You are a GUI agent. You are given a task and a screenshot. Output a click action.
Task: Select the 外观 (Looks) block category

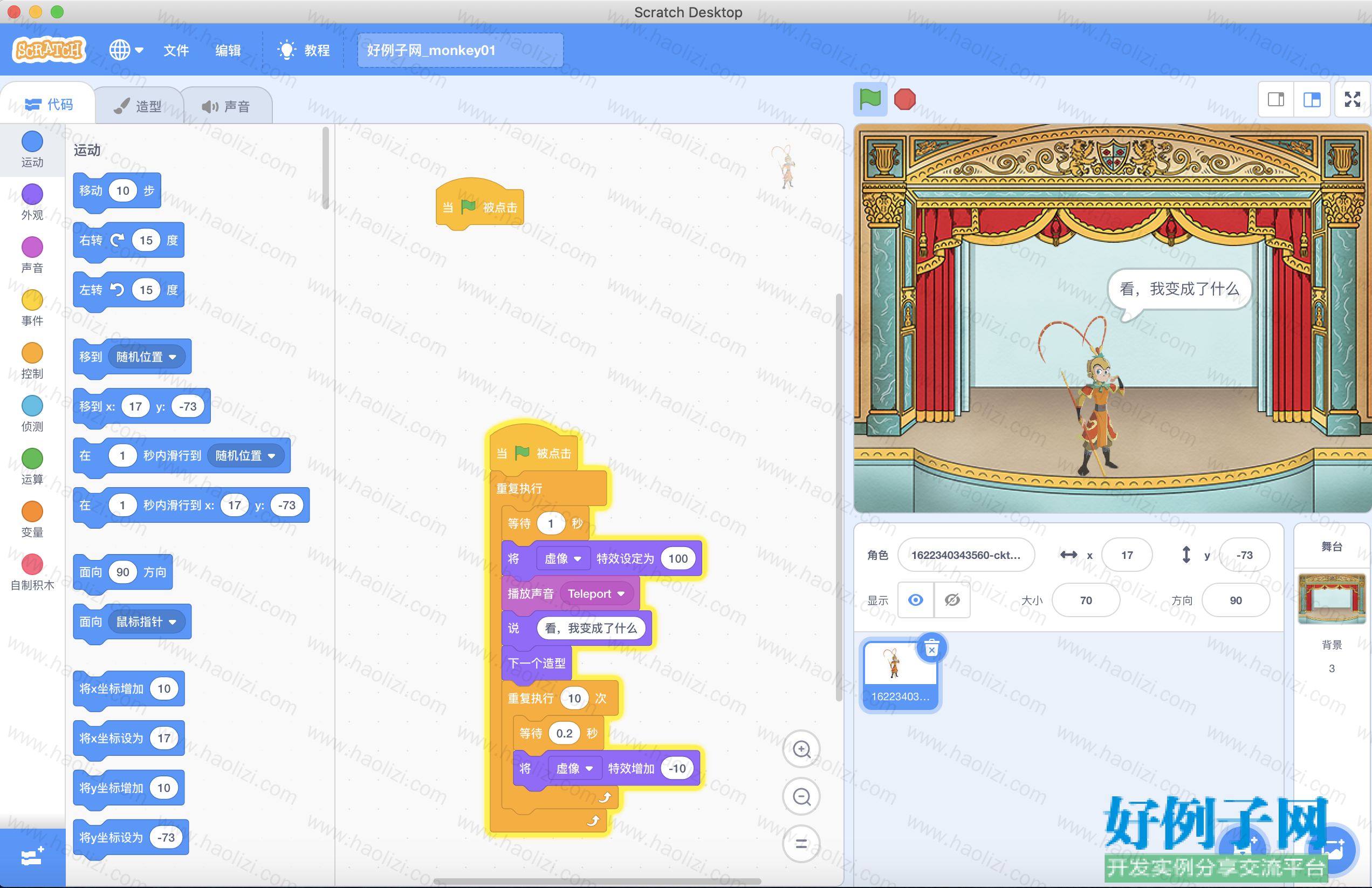click(x=32, y=202)
